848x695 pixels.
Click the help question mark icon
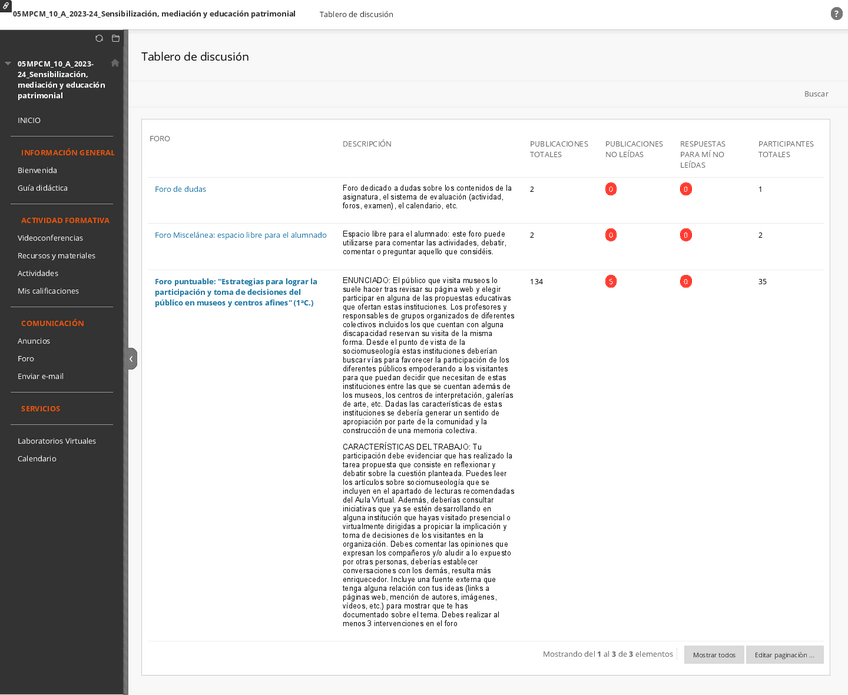point(836,13)
